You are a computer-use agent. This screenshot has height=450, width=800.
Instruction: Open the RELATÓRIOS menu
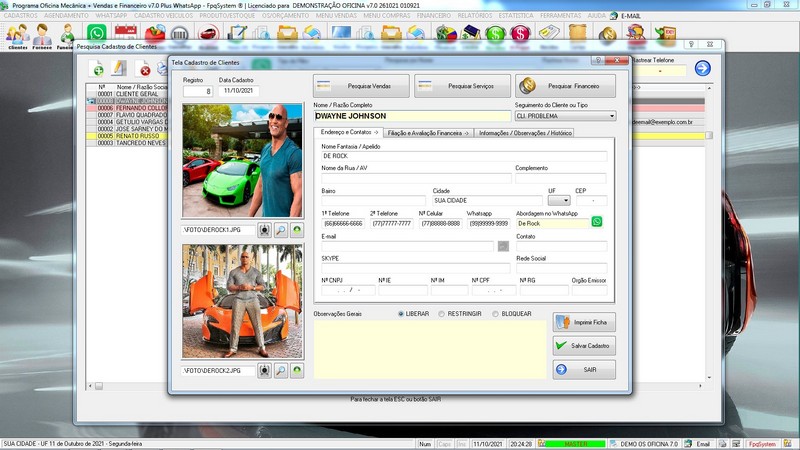pyautogui.click(x=475, y=16)
